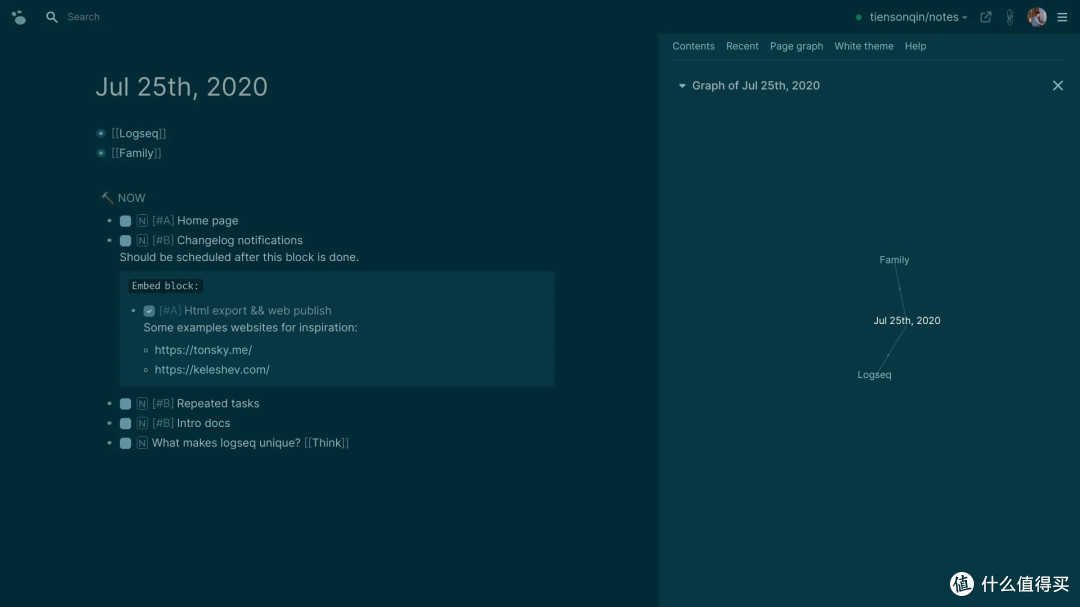Click the Embed block: label
The width and height of the screenshot is (1080, 607).
pos(165,286)
